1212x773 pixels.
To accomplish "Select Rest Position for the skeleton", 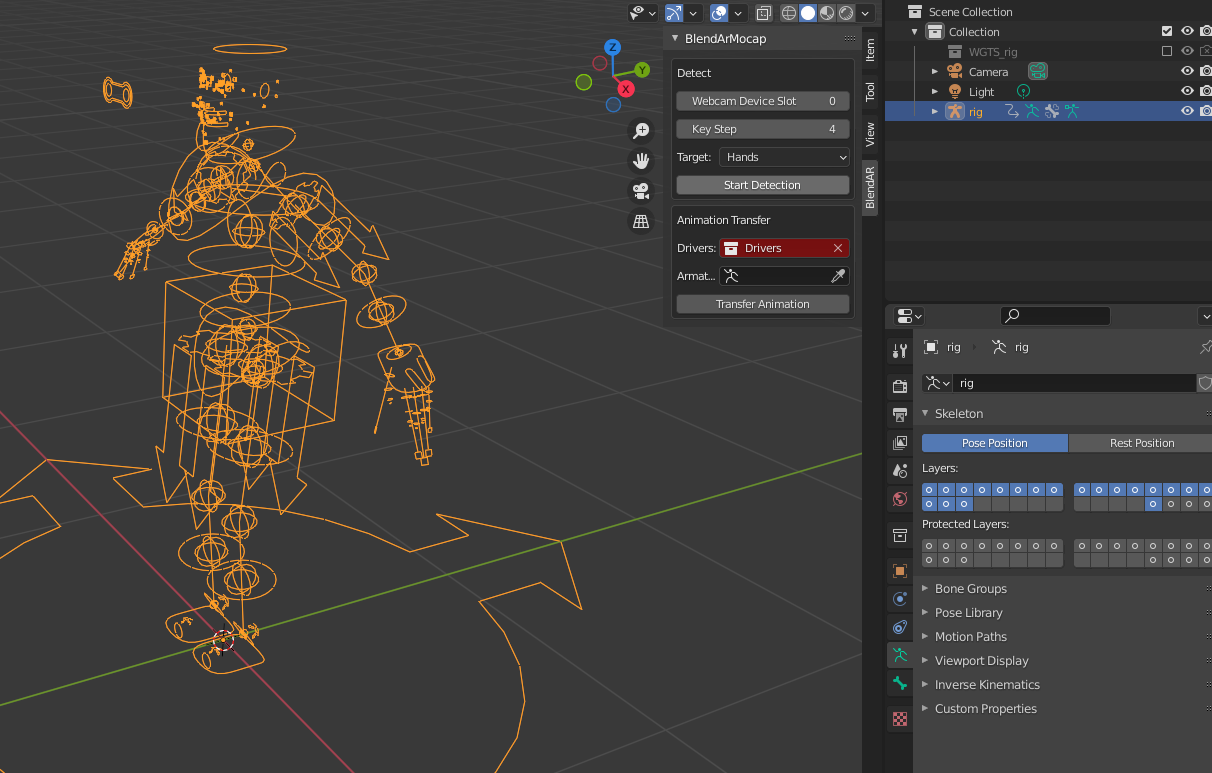I will pos(1141,443).
